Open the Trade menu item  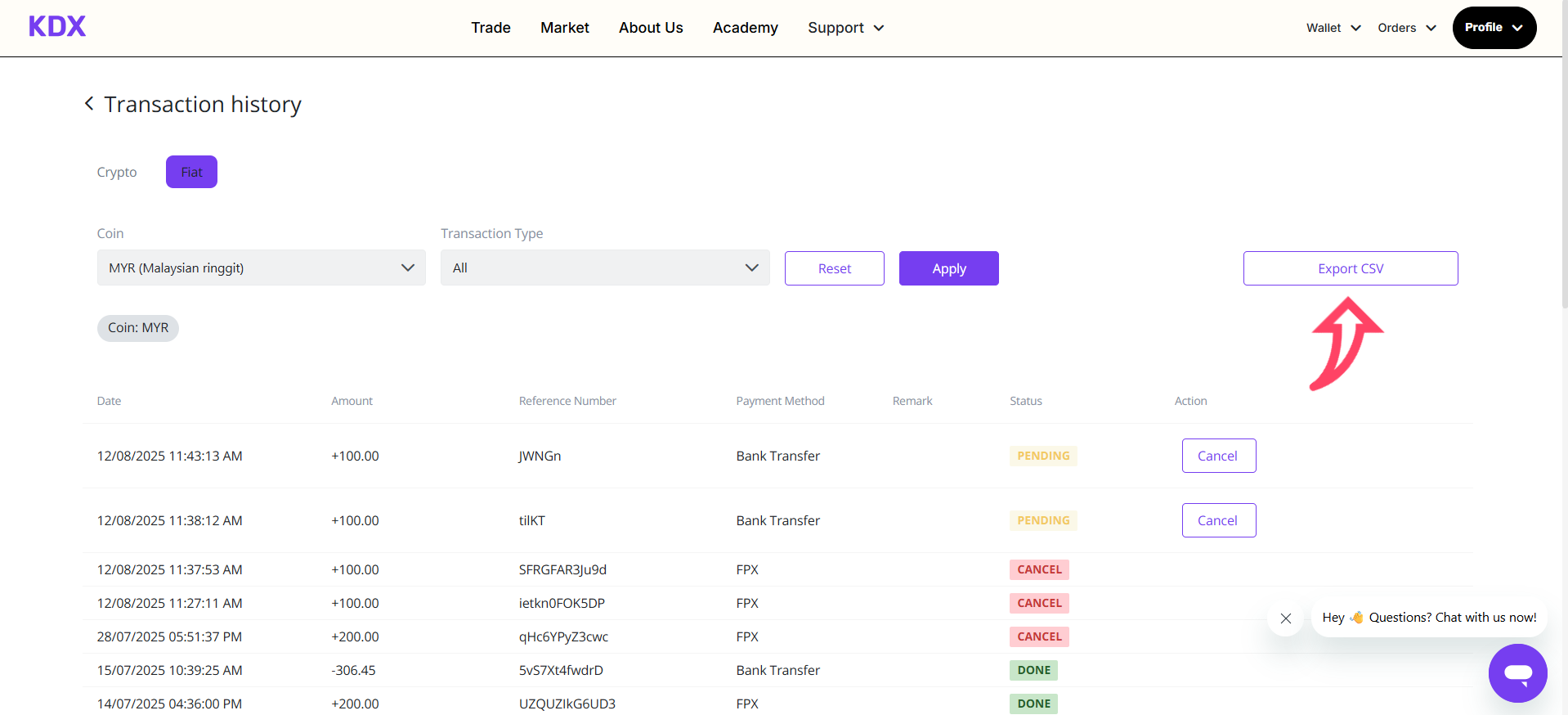(x=491, y=28)
